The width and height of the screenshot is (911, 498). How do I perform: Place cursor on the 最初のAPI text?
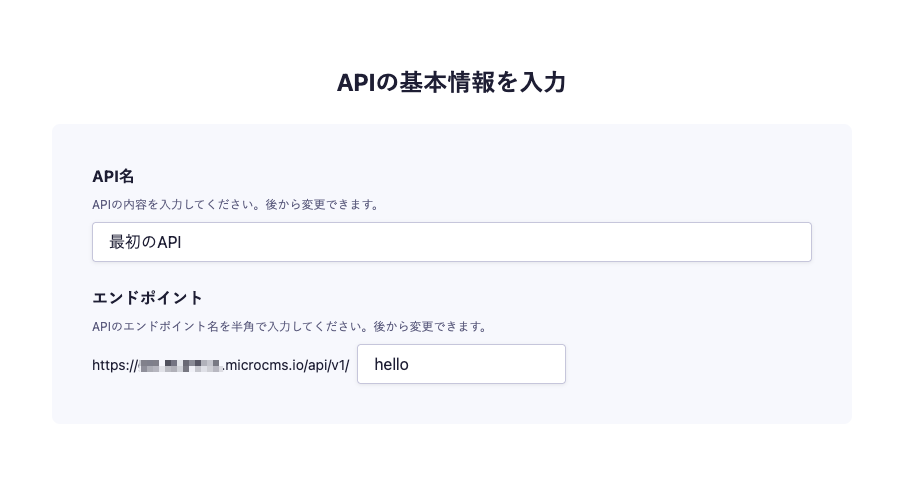coord(145,242)
